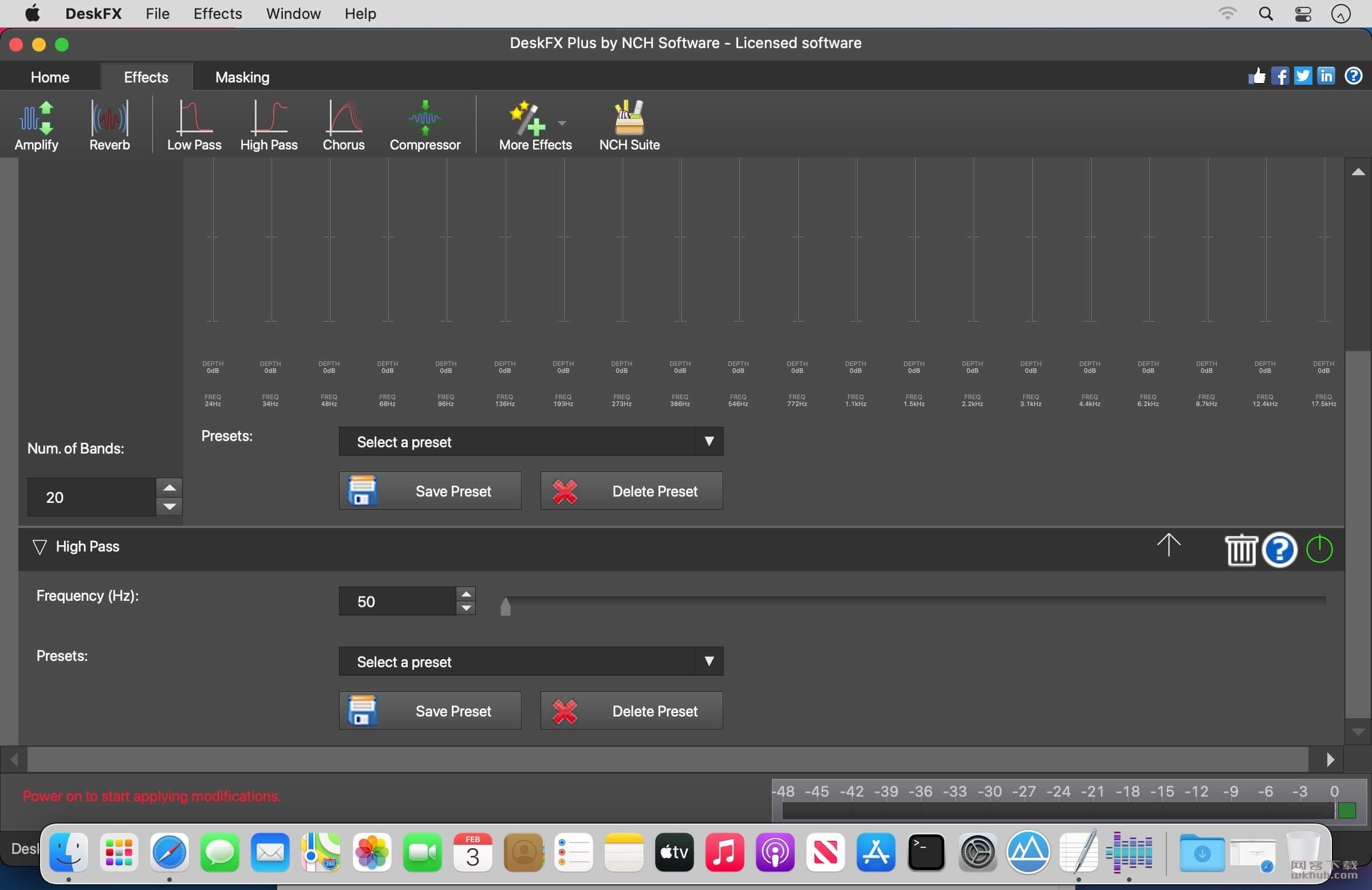Open Wi-Fi status menu
The image size is (1372, 890).
[1227, 13]
